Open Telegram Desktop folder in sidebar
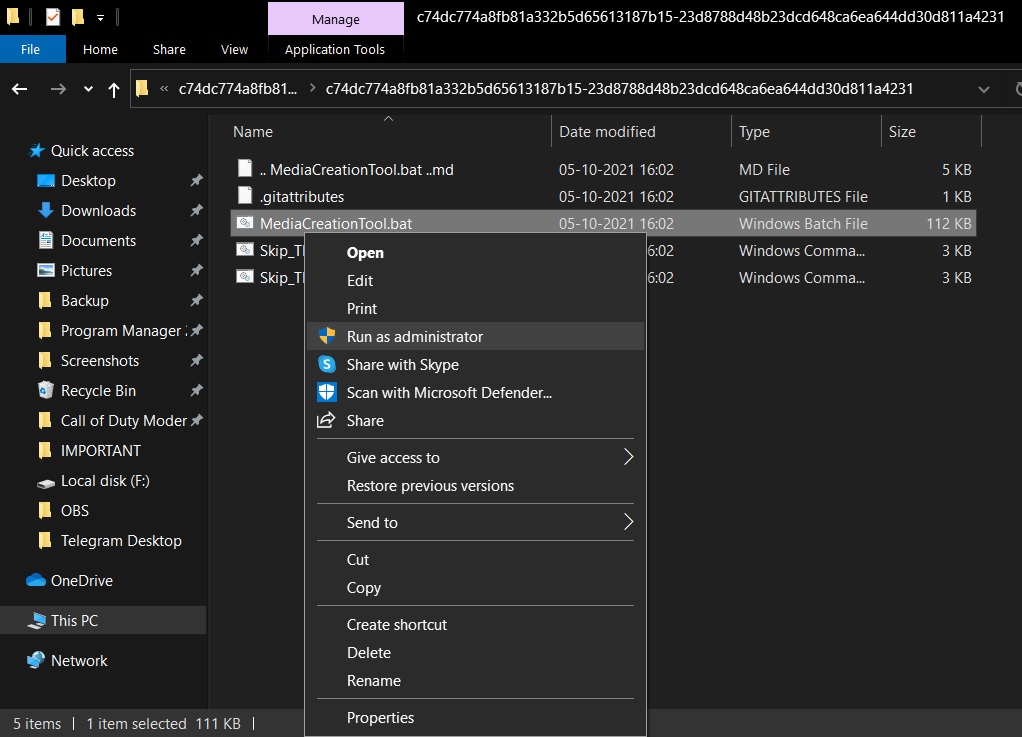1022x737 pixels. [x=121, y=540]
